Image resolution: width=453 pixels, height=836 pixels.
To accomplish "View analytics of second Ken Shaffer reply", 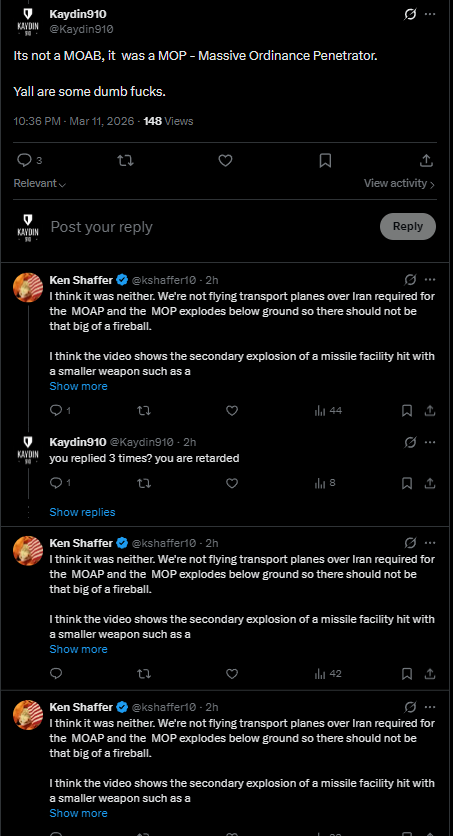I will pos(328,673).
